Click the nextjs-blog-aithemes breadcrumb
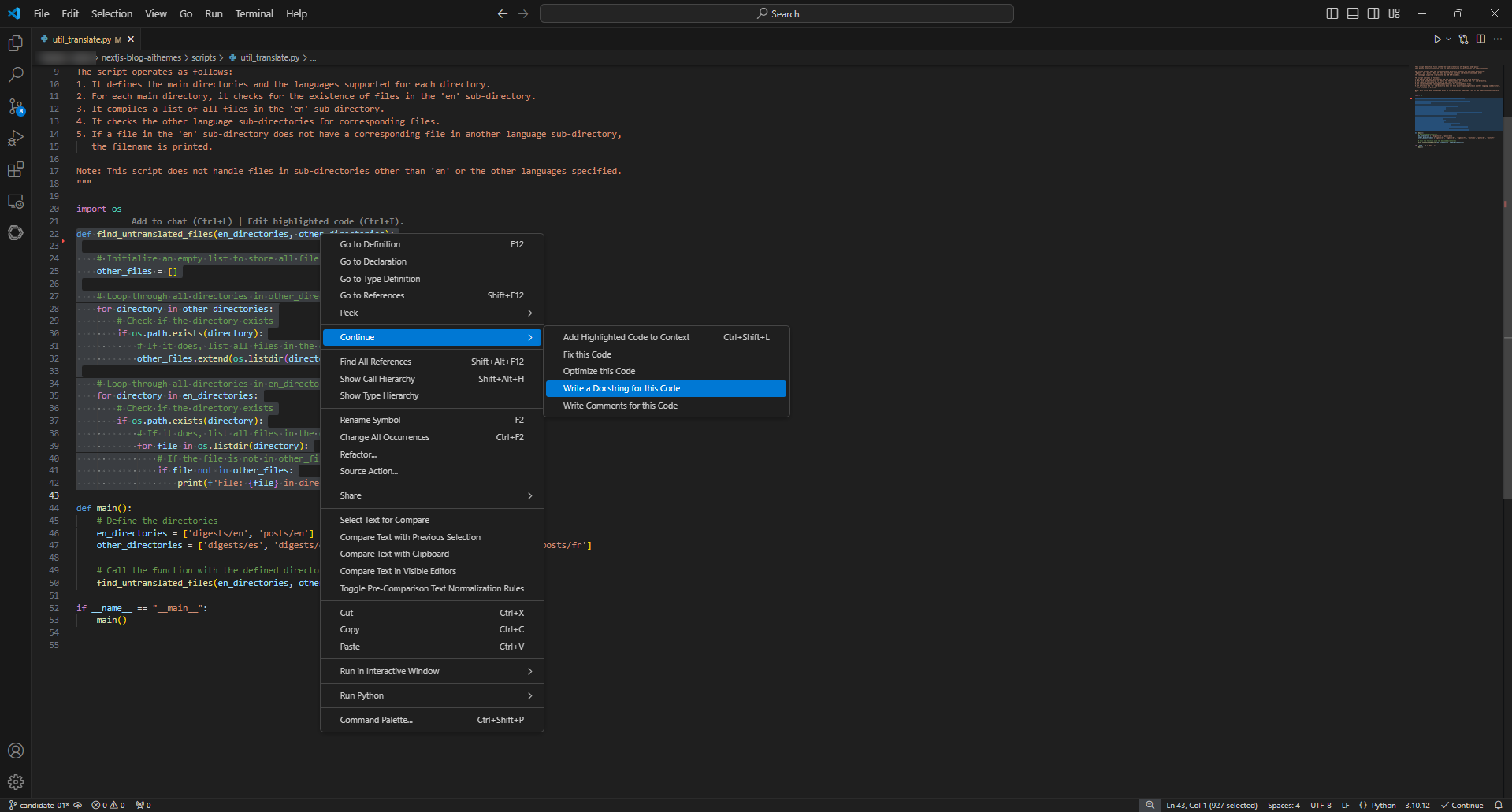Image resolution: width=1512 pixels, height=812 pixels. click(x=141, y=57)
